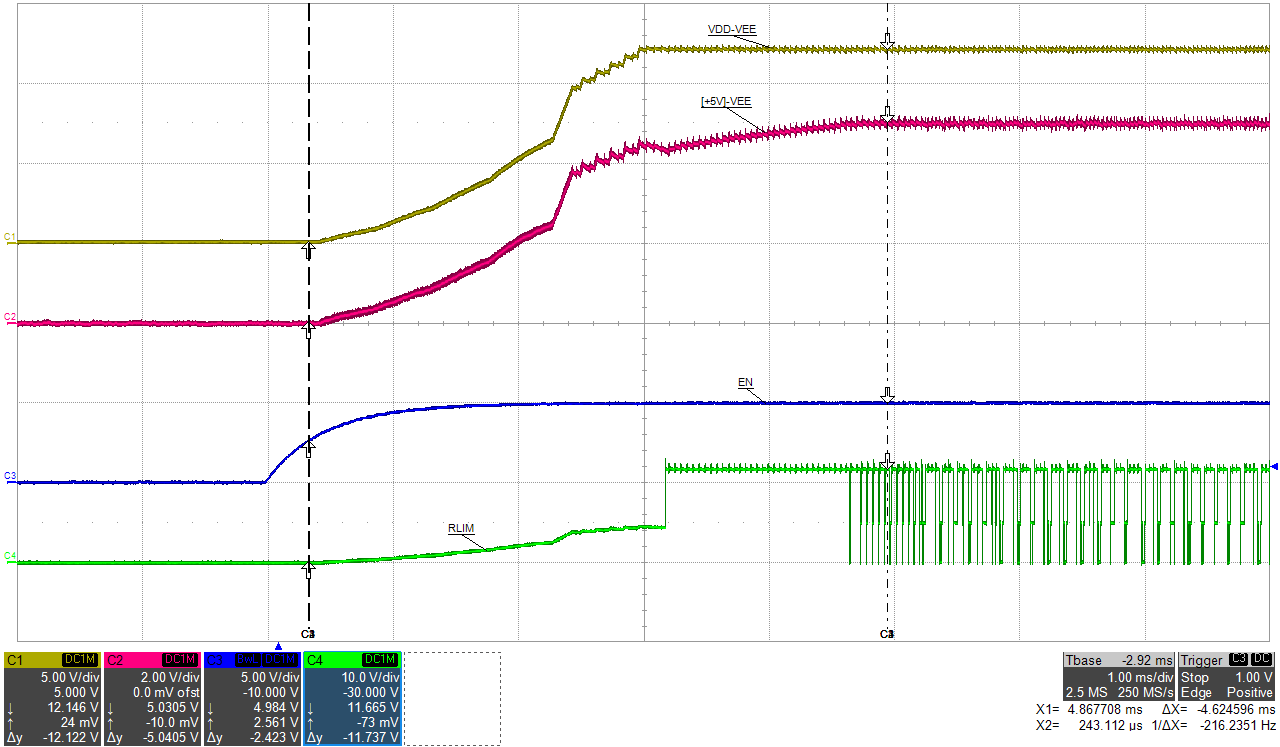Click the C4 ground level marker on left edge
Screen dimensions: 1280x747
point(10,556)
